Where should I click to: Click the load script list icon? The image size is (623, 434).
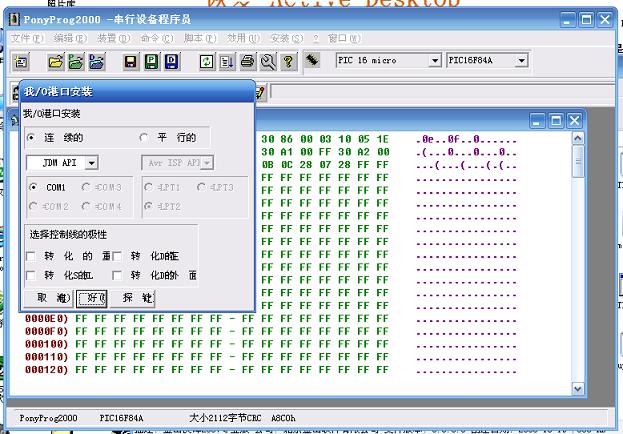227,62
